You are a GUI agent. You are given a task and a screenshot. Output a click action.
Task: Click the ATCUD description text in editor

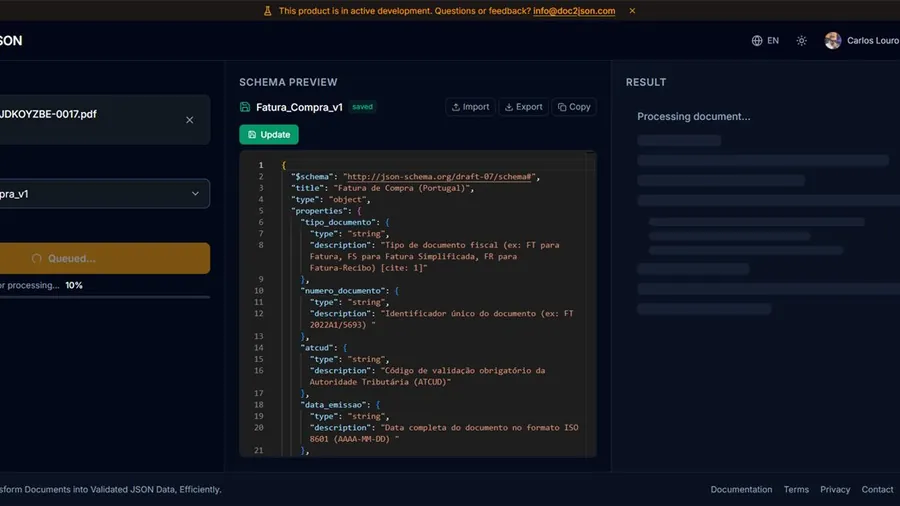427,376
